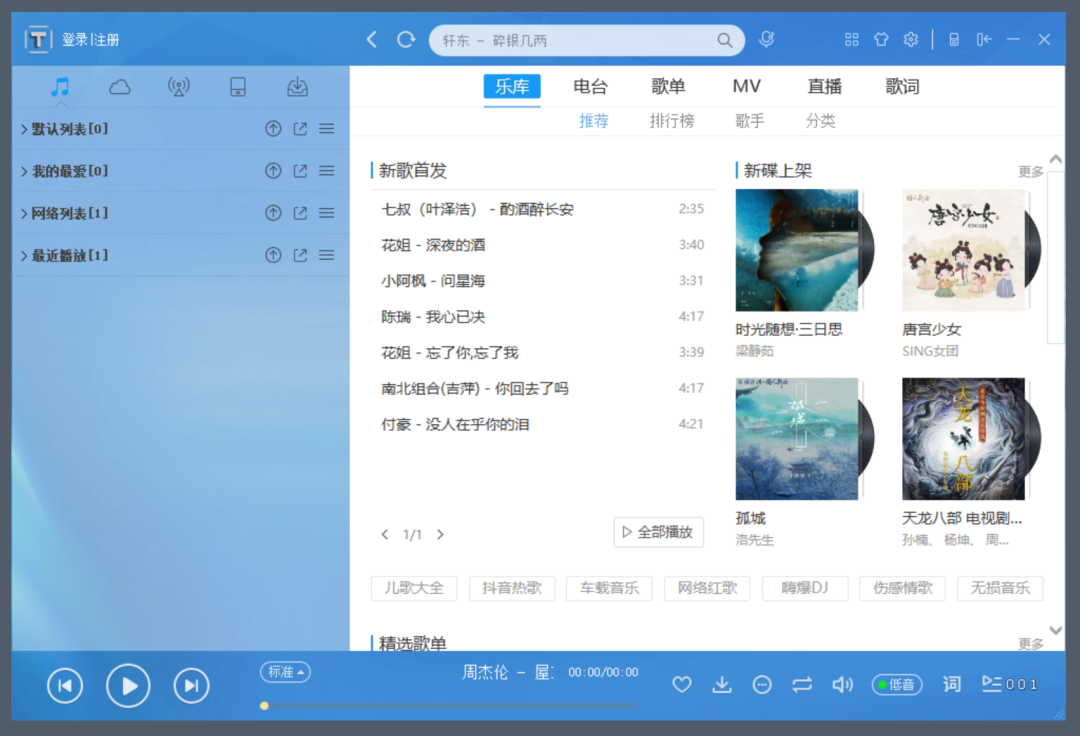Open the 无损音乐 tag
Viewport: 1080px width, 736px height.
click(1000, 588)
